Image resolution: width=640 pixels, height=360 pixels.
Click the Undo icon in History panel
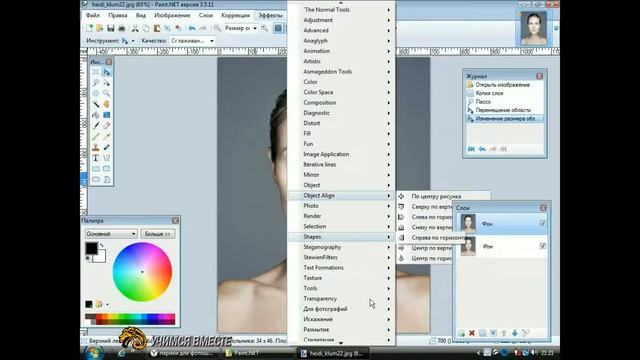tap(482, 149)
